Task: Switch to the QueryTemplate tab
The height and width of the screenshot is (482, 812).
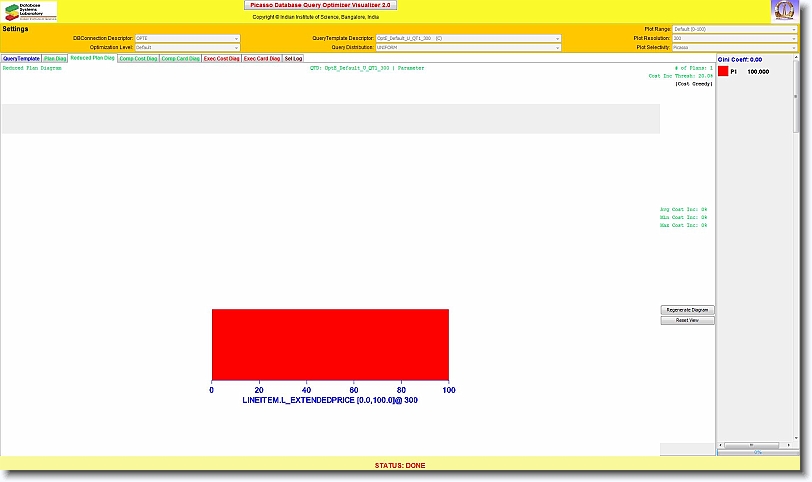Action: click(x=21, y=59)
